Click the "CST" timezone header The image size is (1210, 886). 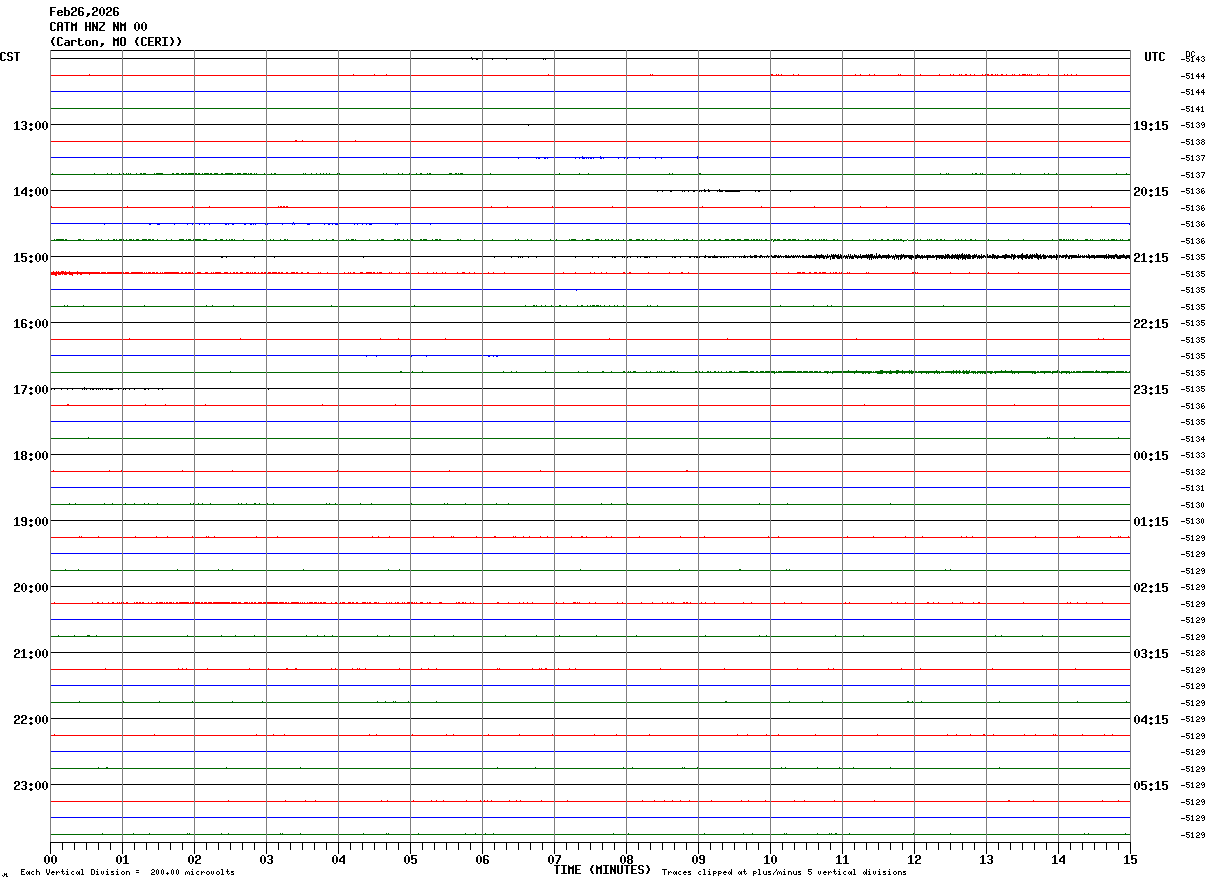(x=10, y=57)
